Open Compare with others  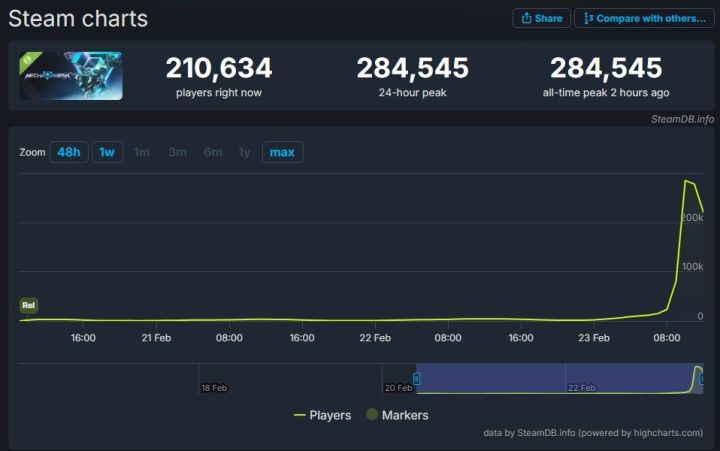click(x=644, y=18)
